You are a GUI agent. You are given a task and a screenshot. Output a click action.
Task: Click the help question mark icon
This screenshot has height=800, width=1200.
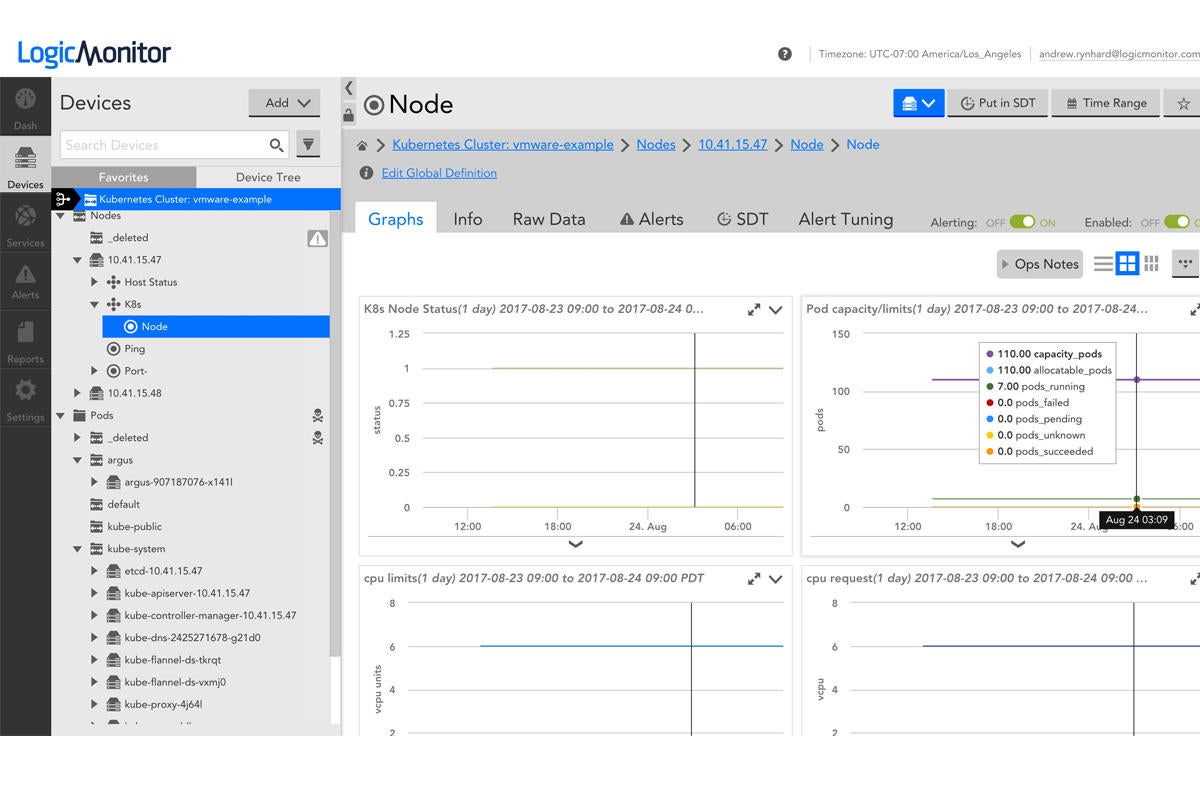[x=785, y=54]
